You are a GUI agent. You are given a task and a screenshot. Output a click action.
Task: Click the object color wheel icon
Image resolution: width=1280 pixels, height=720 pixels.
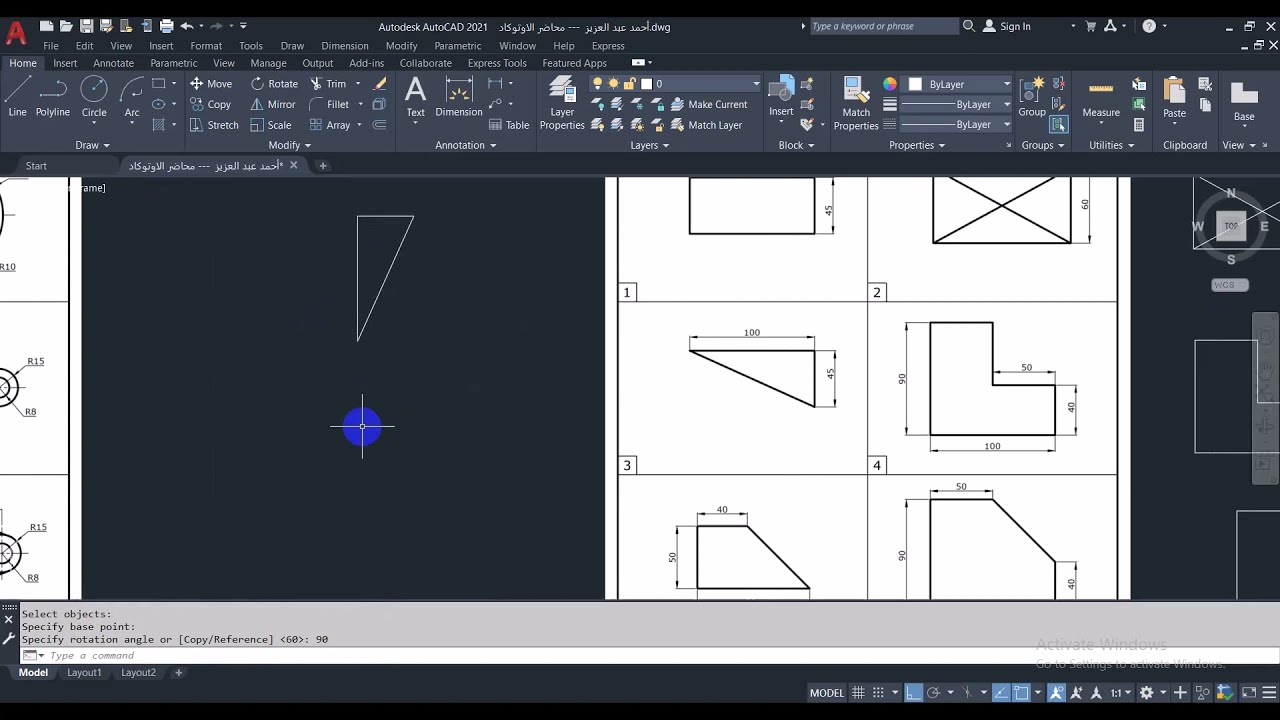890,84
